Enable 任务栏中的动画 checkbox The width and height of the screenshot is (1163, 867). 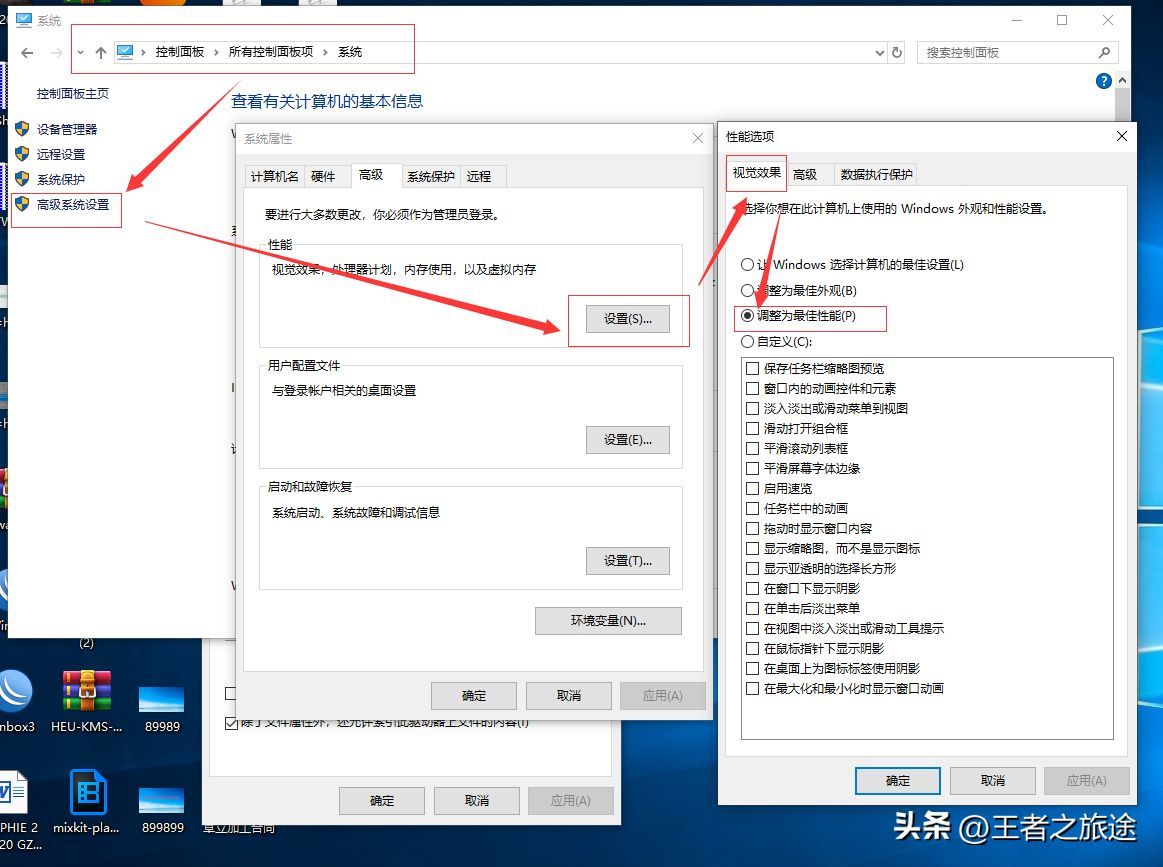point(752,509)
